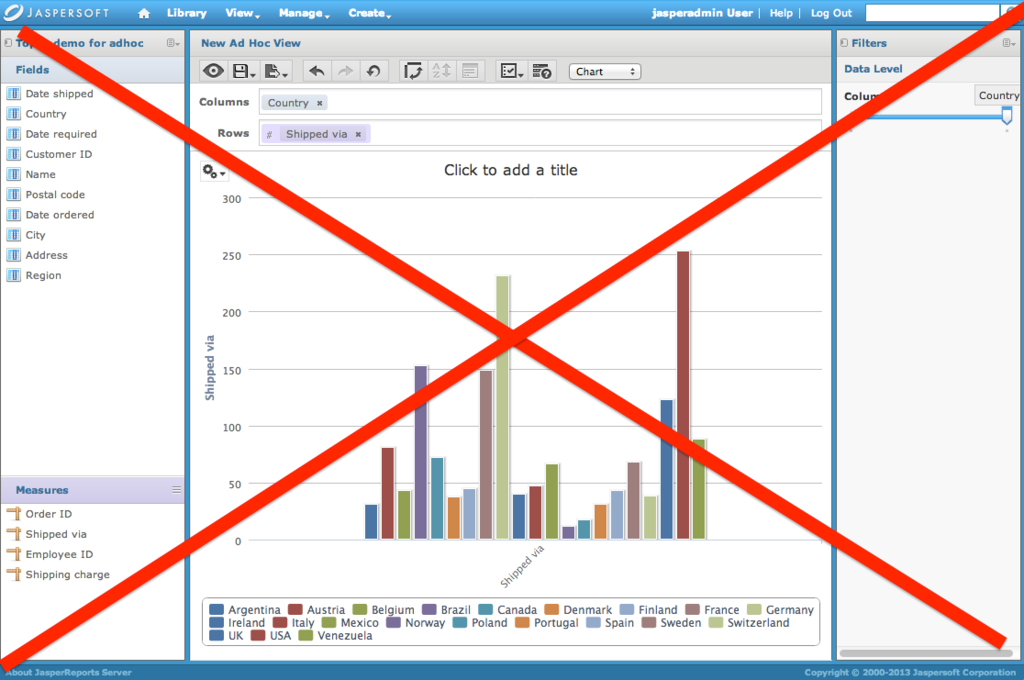
Task: Redo the last undone action
Action: 345,71
